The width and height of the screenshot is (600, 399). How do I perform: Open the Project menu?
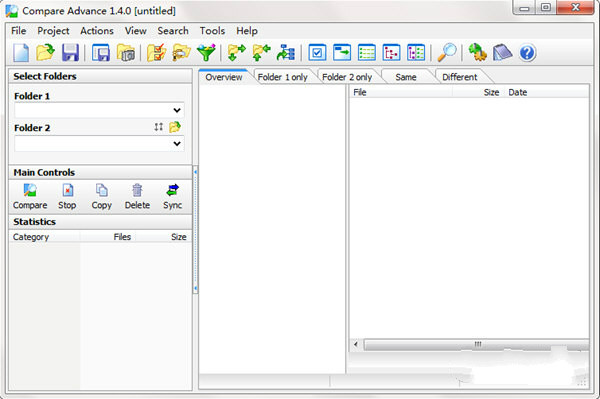(53, 31)
